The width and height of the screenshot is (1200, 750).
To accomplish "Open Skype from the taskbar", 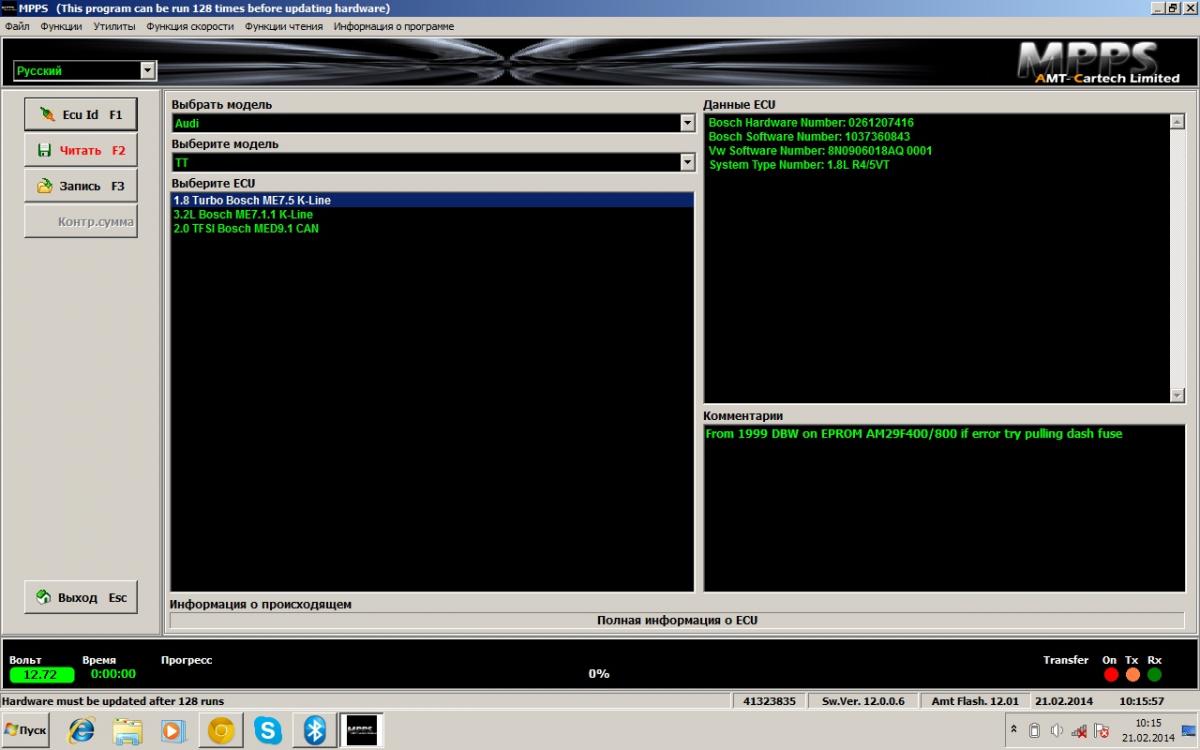I will (x=268, y=731).
